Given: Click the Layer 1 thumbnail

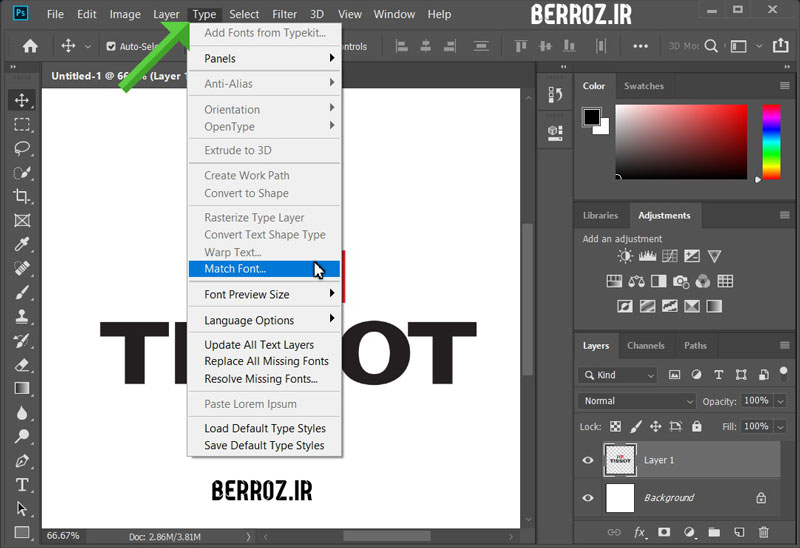Looking at the screenshot, I should coord(620,460).
